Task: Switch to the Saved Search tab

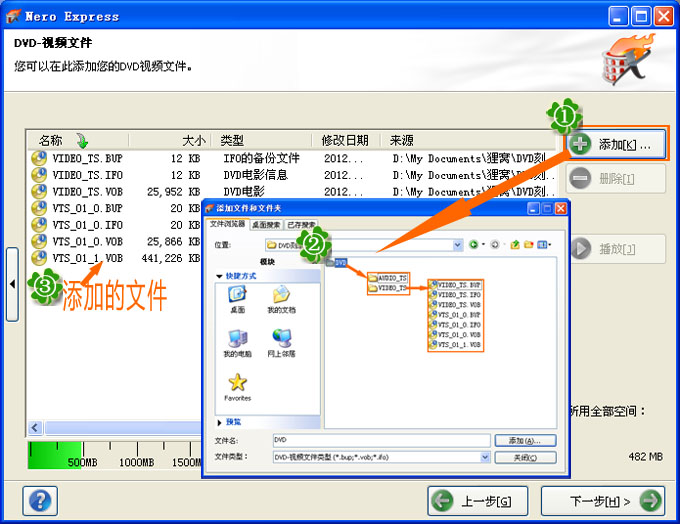Action: 301,225
